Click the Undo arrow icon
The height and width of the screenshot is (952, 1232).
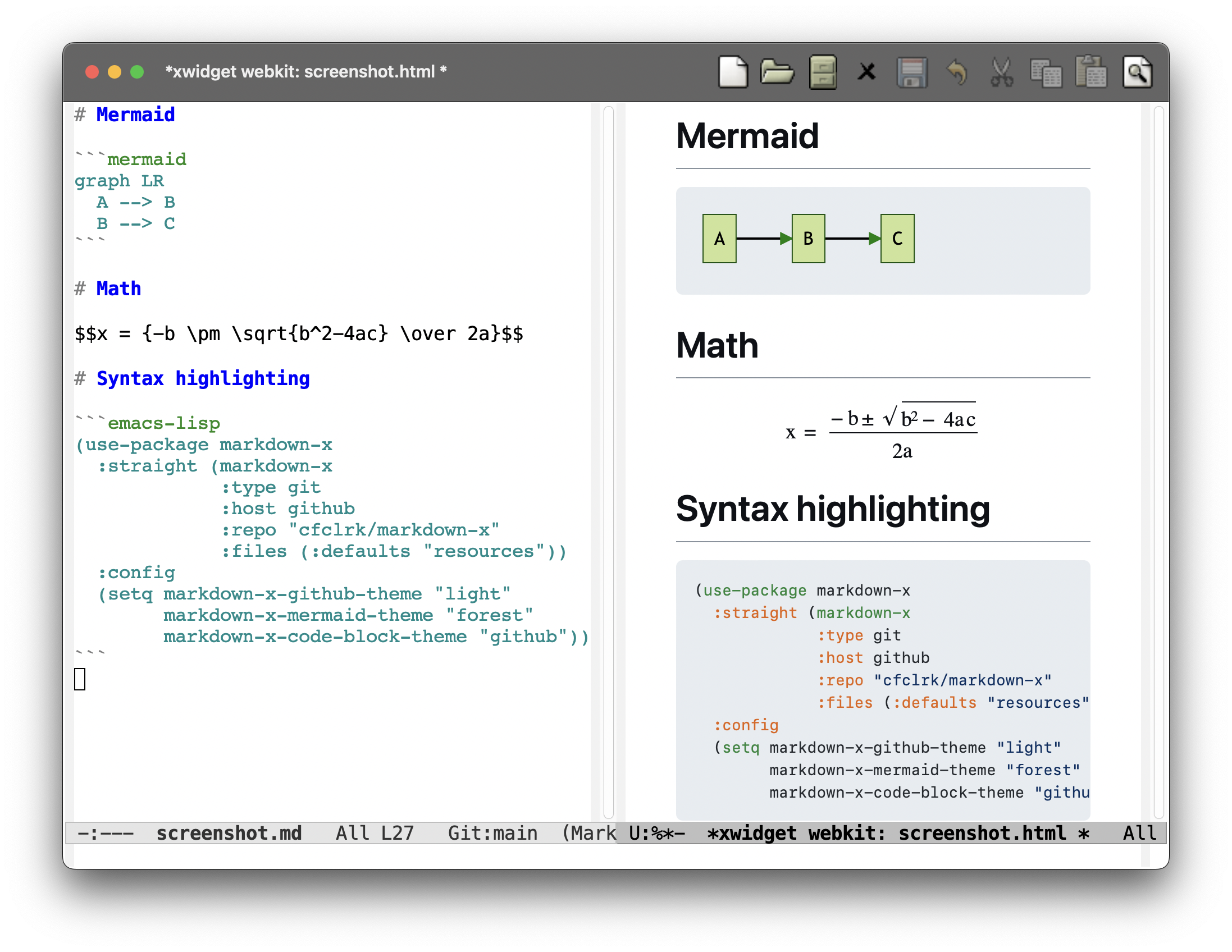956,72
